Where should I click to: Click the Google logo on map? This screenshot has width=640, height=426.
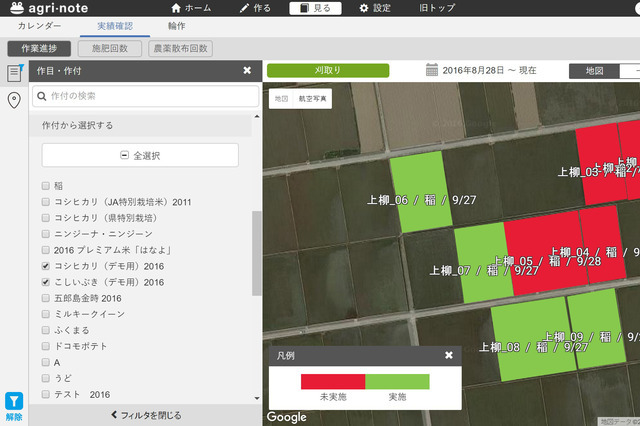click(x=287, y=417)
